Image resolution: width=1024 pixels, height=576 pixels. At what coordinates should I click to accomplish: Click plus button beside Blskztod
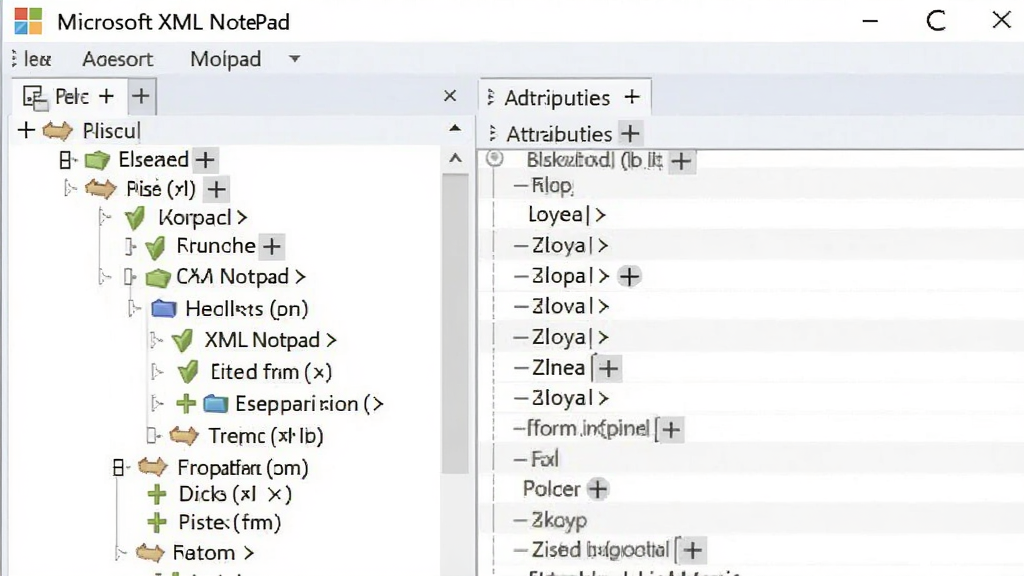click(x=681, y=161)
